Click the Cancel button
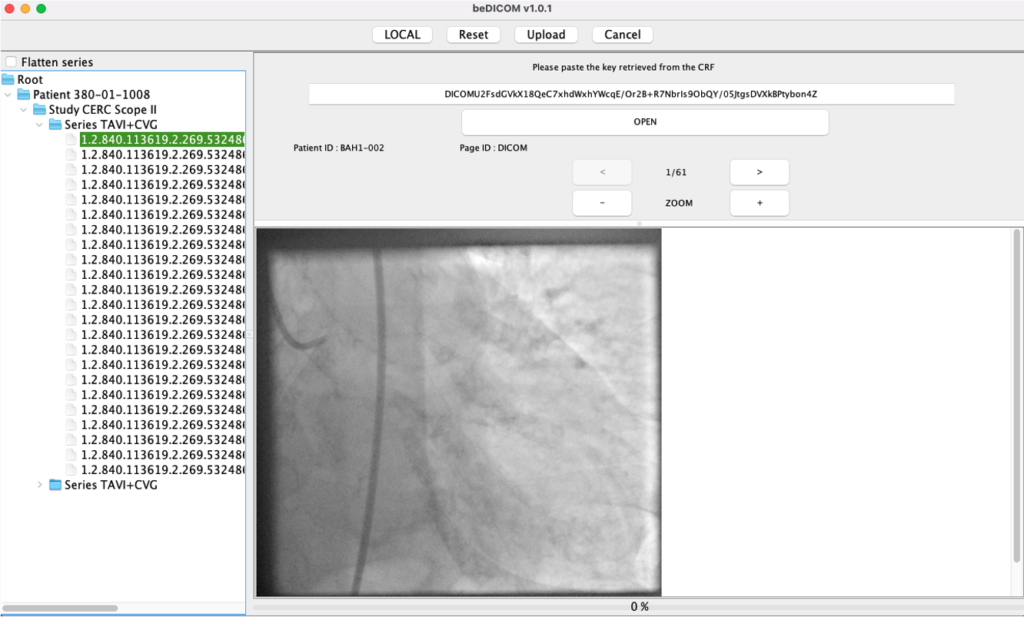This screenshot has width=1024, height=617. [622, 34]
